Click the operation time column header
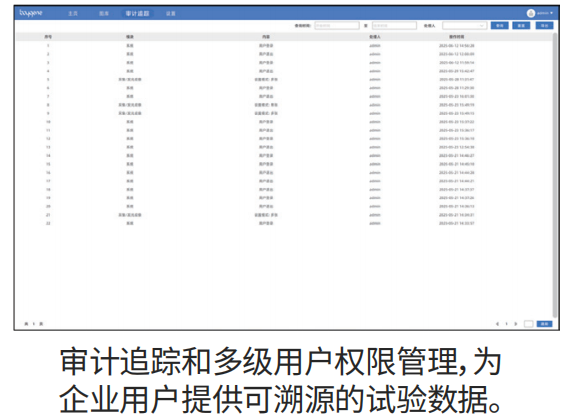Image resolution: width=570 pixels, height=417 pixels. (x=457, y=37)
